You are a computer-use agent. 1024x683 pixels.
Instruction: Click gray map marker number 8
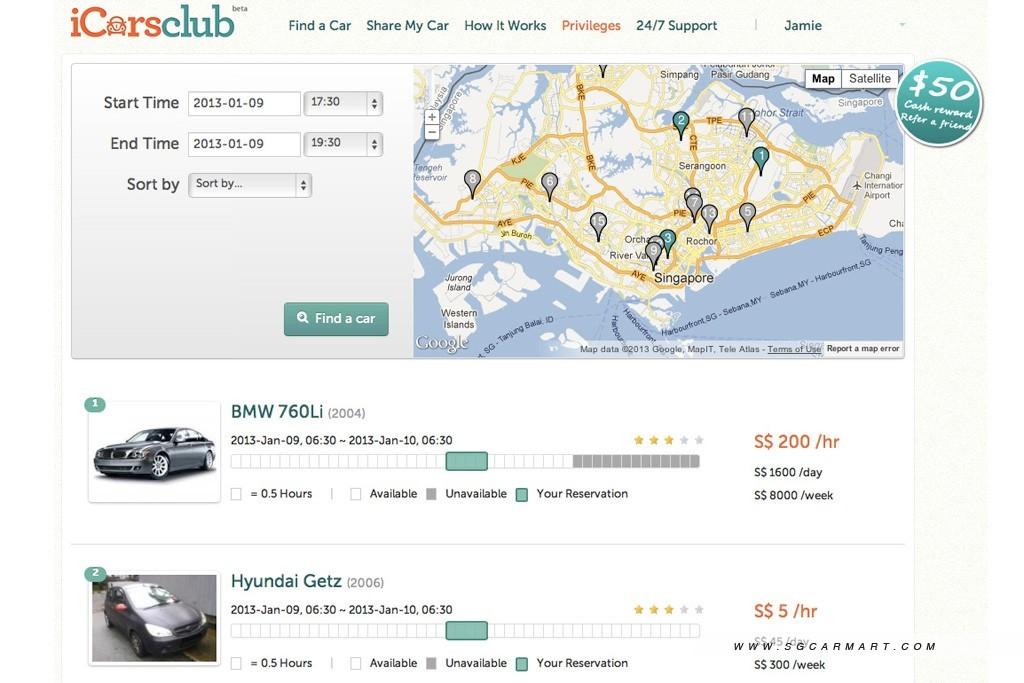pyautogui.click(x=472, y=181)
